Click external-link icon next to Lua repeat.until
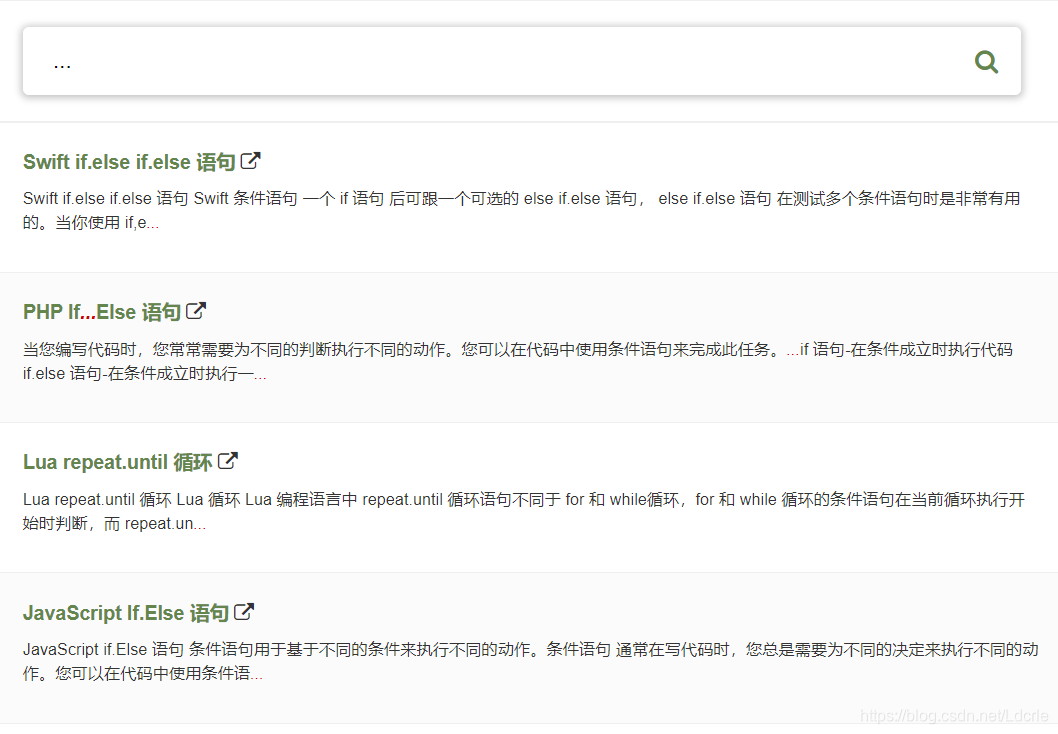Viewport: 1058px width, 734px height. point(228,461)
